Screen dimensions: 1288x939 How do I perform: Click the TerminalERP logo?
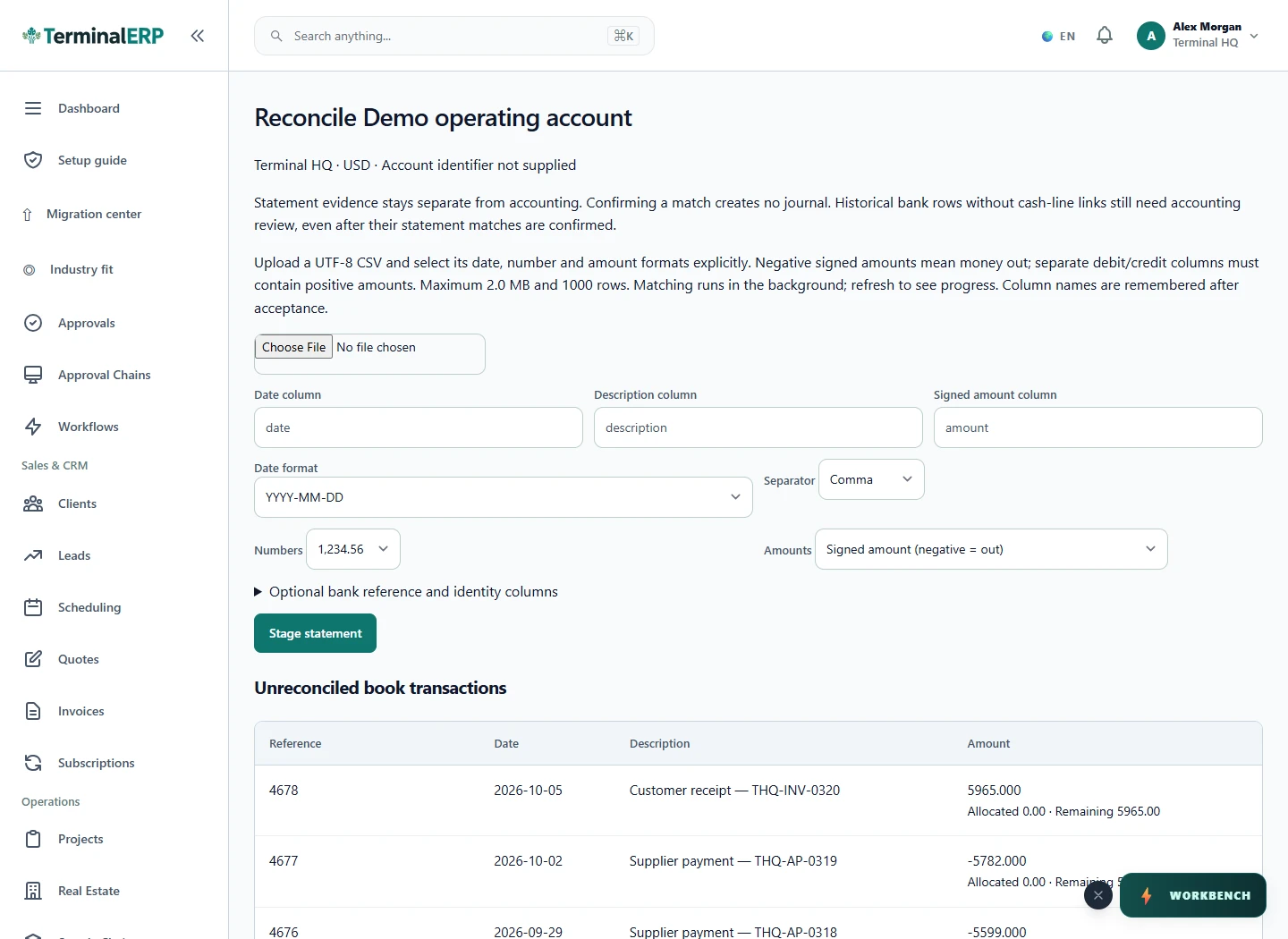[x=93, y=36]
